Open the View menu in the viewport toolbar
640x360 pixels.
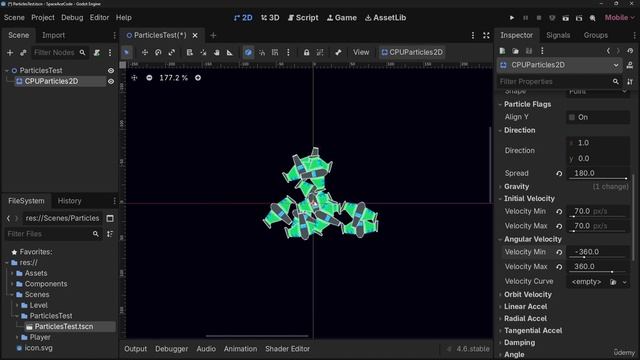point(361,52)
